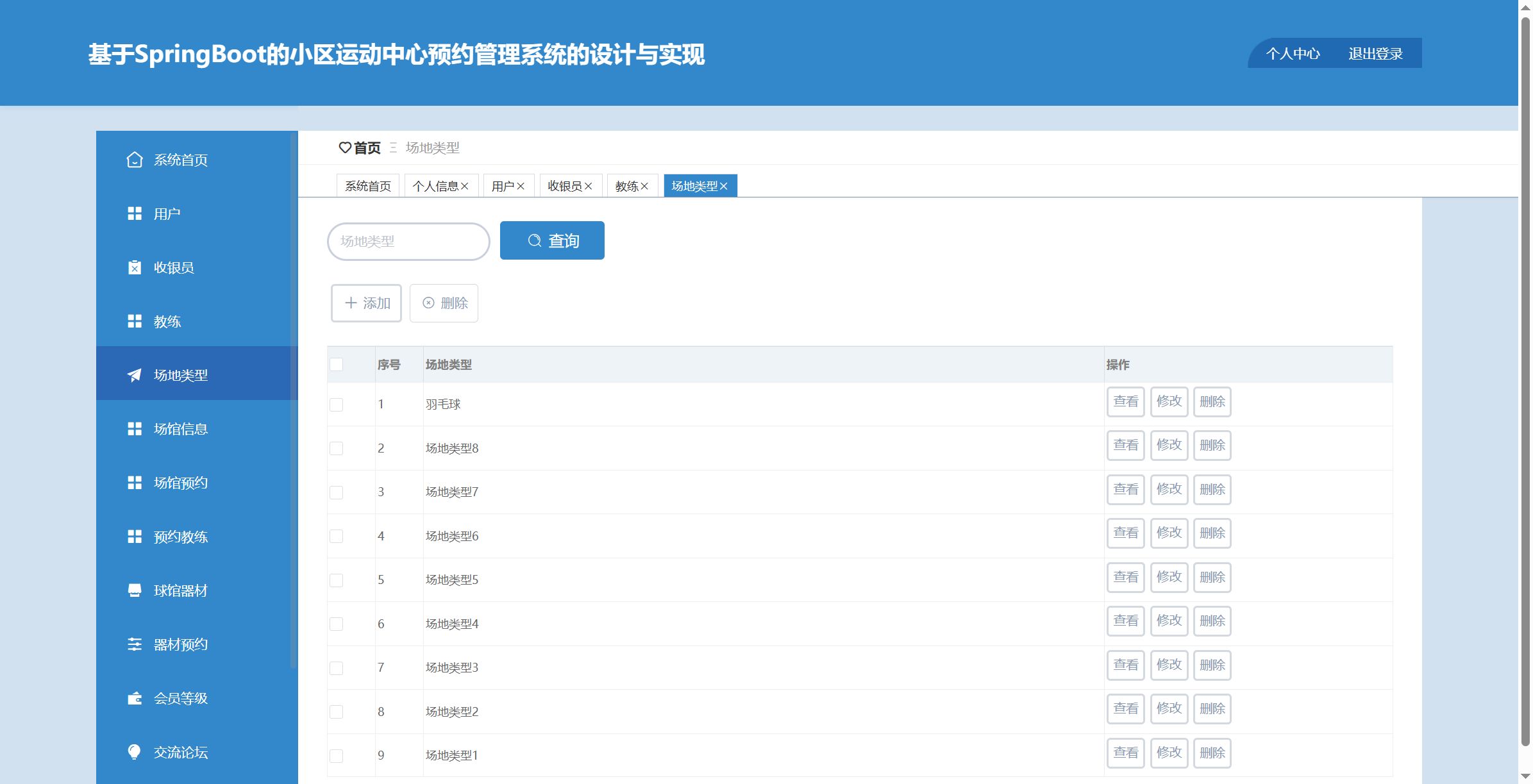This screenshot has height=784, width=1533.
Task: Click 修改 for 场地类型2
Action: tap(1169, 709)
